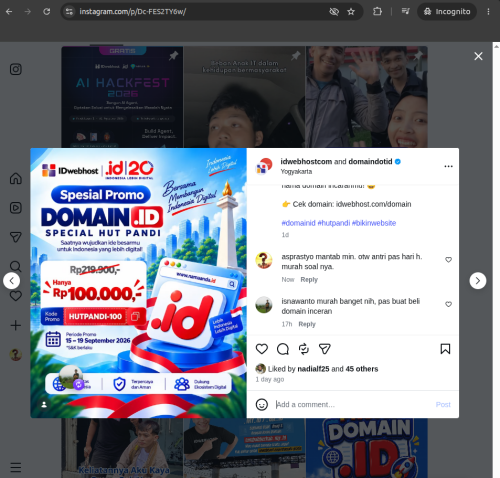Click the Yogyakarta location link
The height and width of the screenshot is (478, 500).
pos(296,172)
